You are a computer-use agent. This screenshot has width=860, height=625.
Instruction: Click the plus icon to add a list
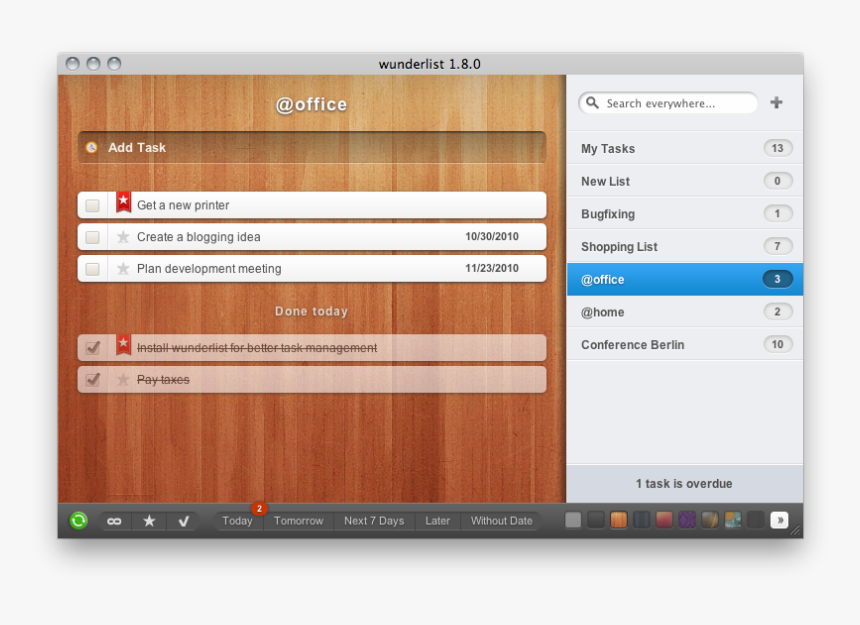click(776, 103)
